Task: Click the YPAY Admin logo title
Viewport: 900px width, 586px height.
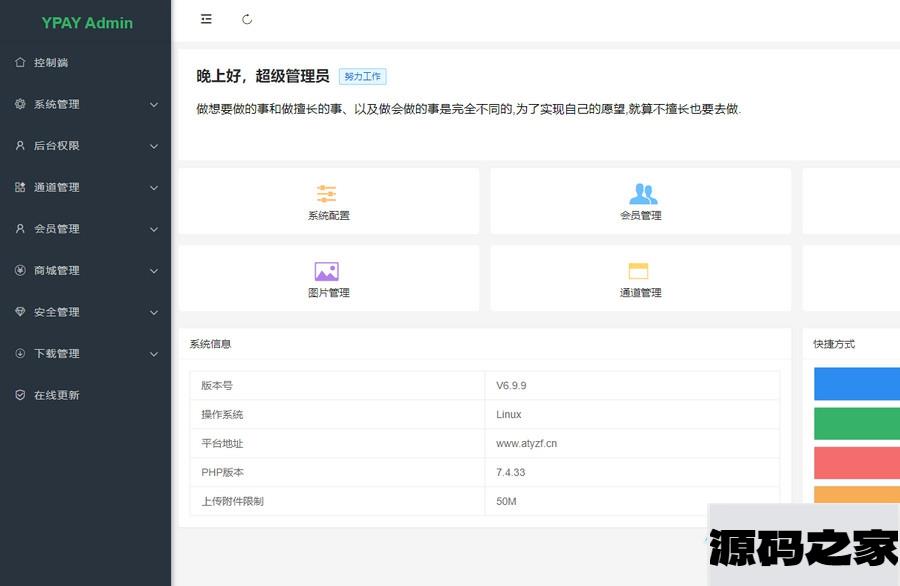Action: coord(87,23)
